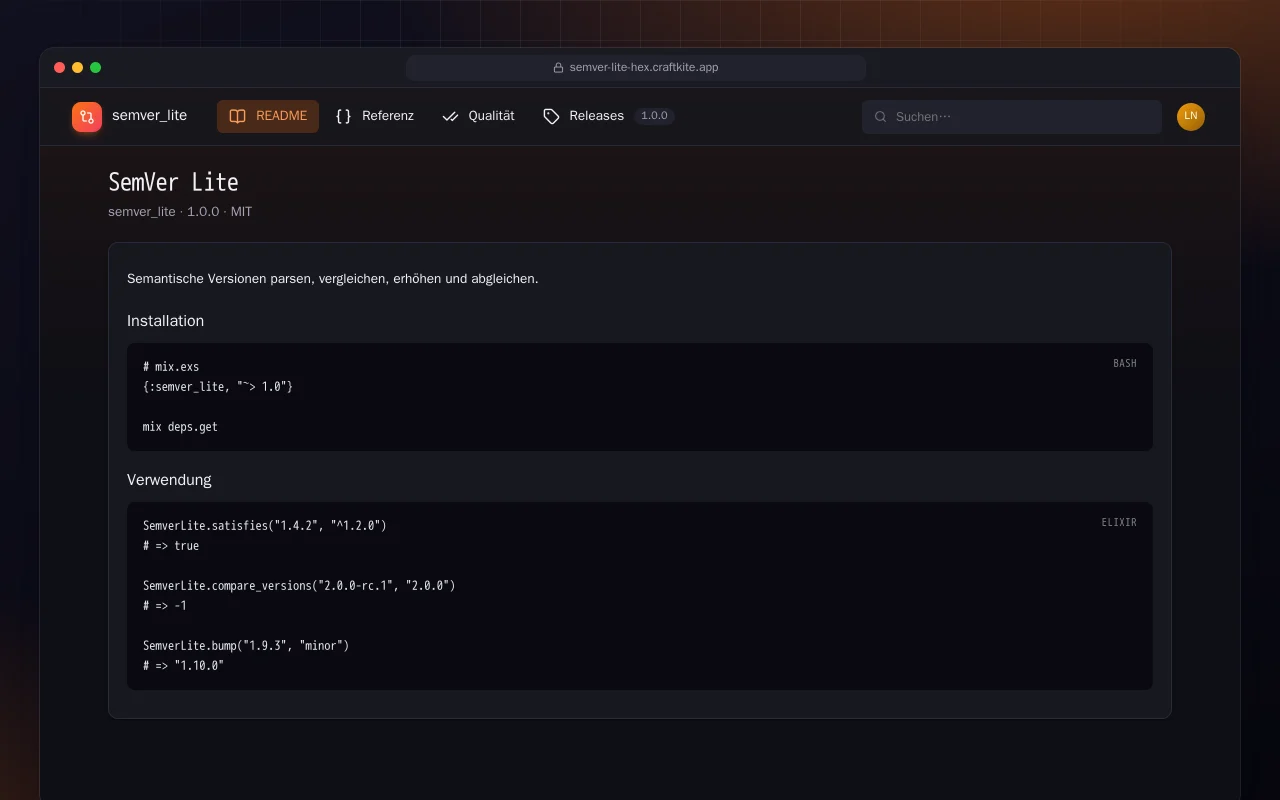Focus the Suchen search field
This screenshot has width=1280, height=800.
tap(1012, 117)
